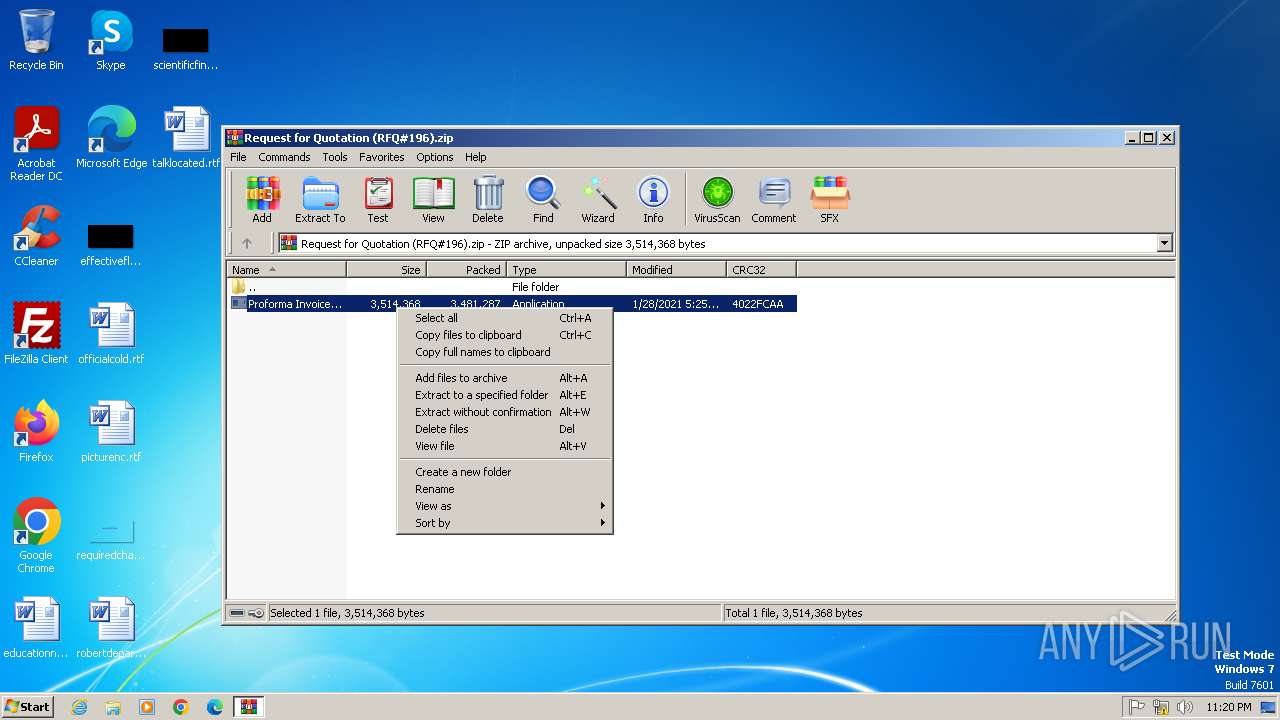Show archive Info
Screen dimensions: 1280x720
pyautogui.click(x=653, y=200)
